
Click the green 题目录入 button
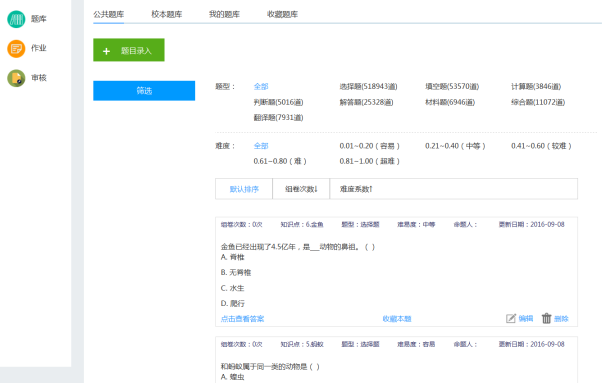129,50
